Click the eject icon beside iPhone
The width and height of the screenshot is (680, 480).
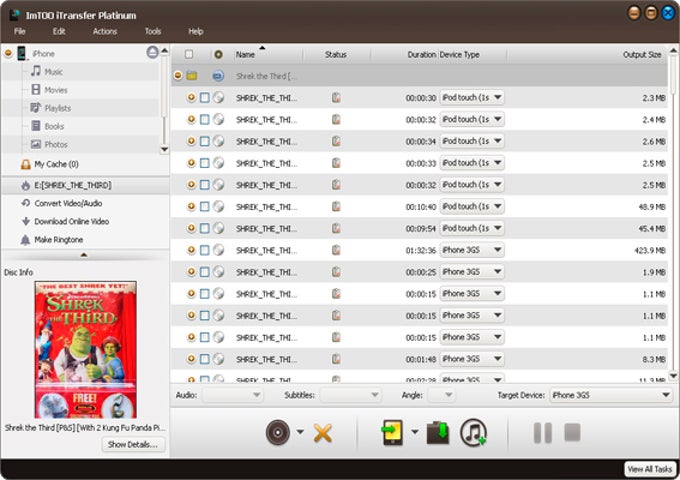(152, 52)
